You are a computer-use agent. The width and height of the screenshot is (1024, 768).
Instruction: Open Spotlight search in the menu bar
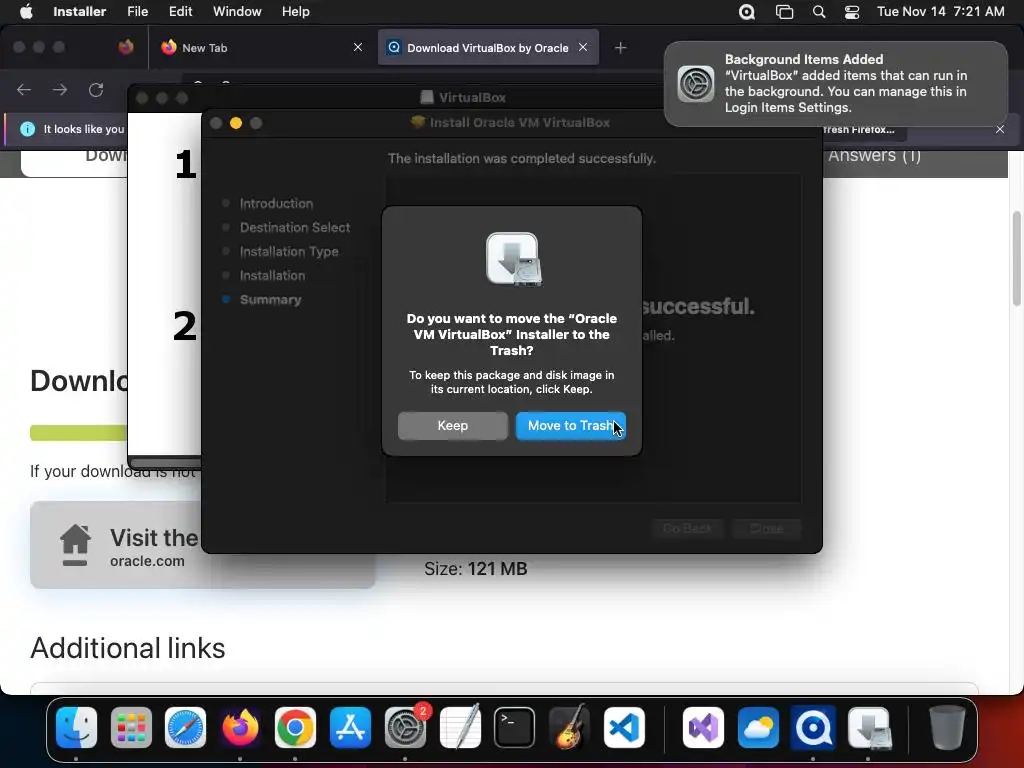point(819,12)
